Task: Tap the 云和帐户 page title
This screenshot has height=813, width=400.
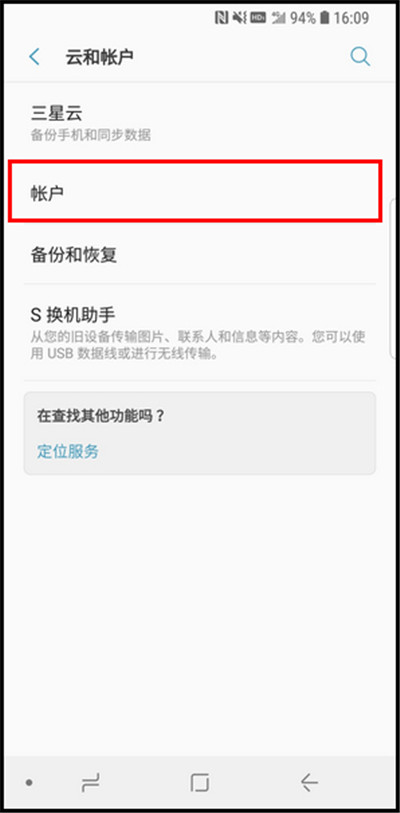Action: click(100, 57)
